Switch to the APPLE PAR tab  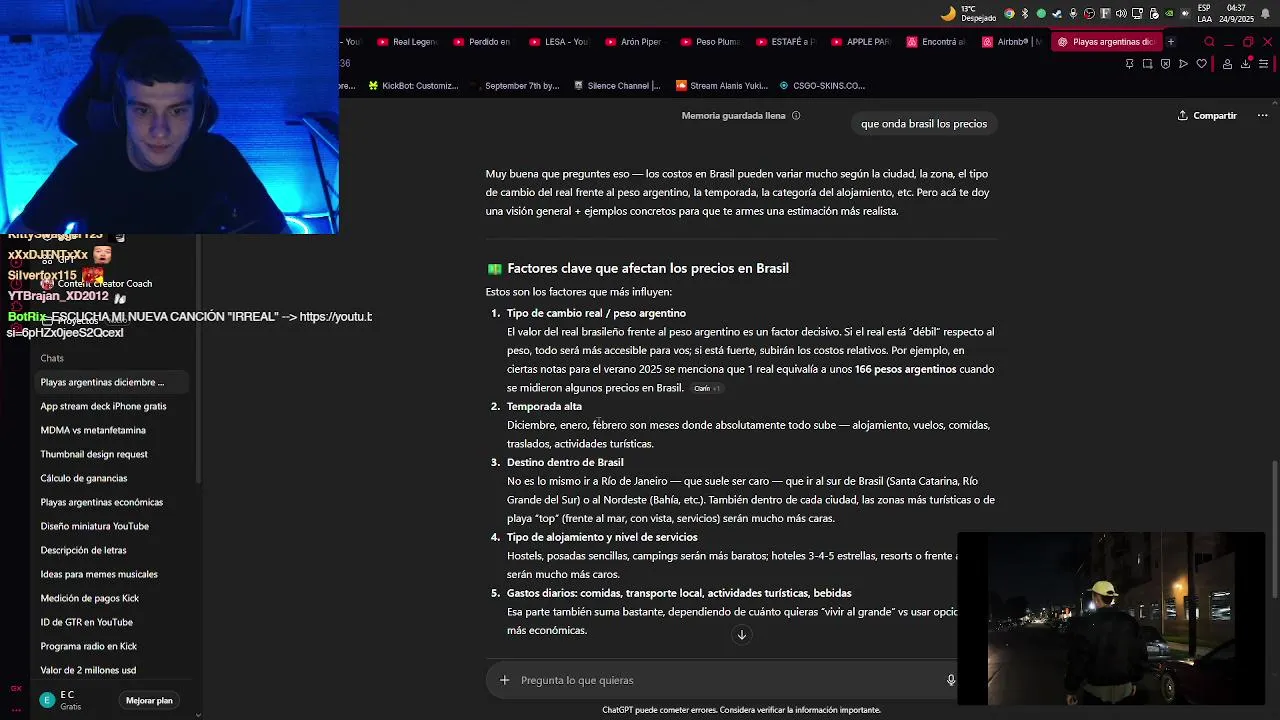coord(861,42)
